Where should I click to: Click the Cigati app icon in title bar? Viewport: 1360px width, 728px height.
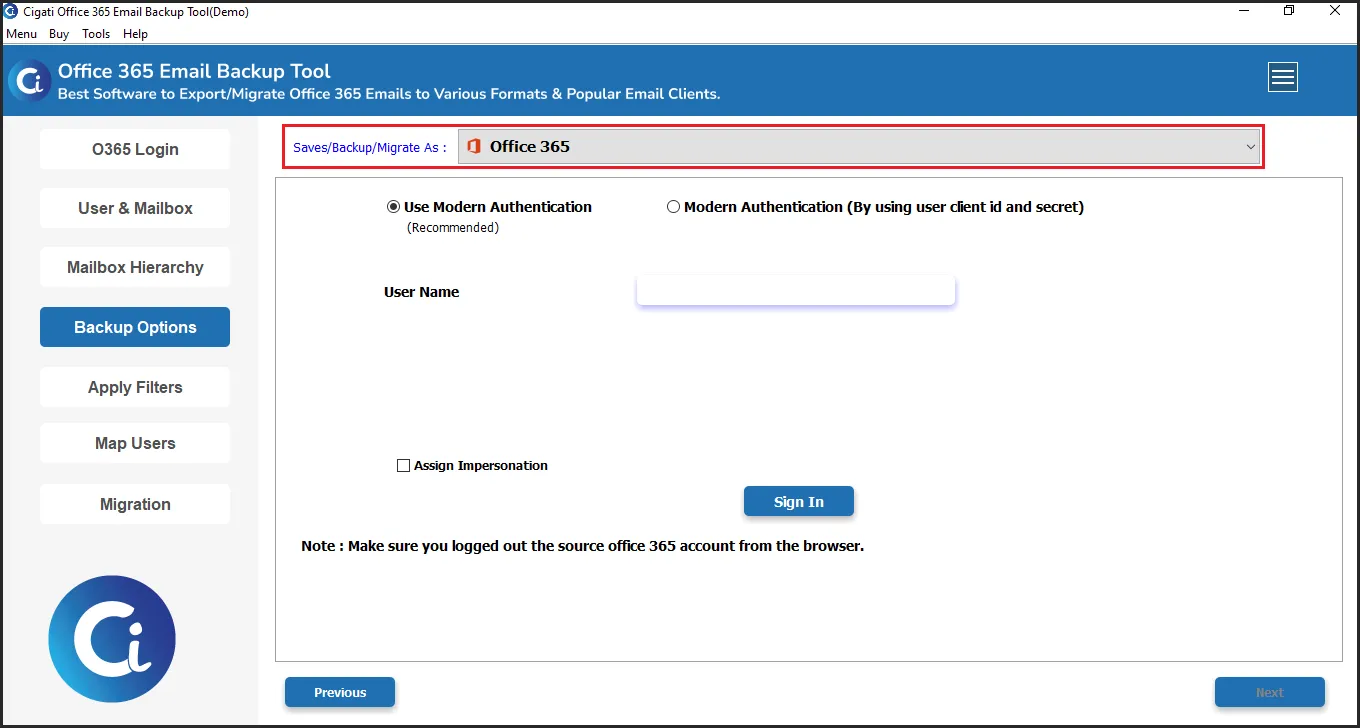tap(11, 11)
